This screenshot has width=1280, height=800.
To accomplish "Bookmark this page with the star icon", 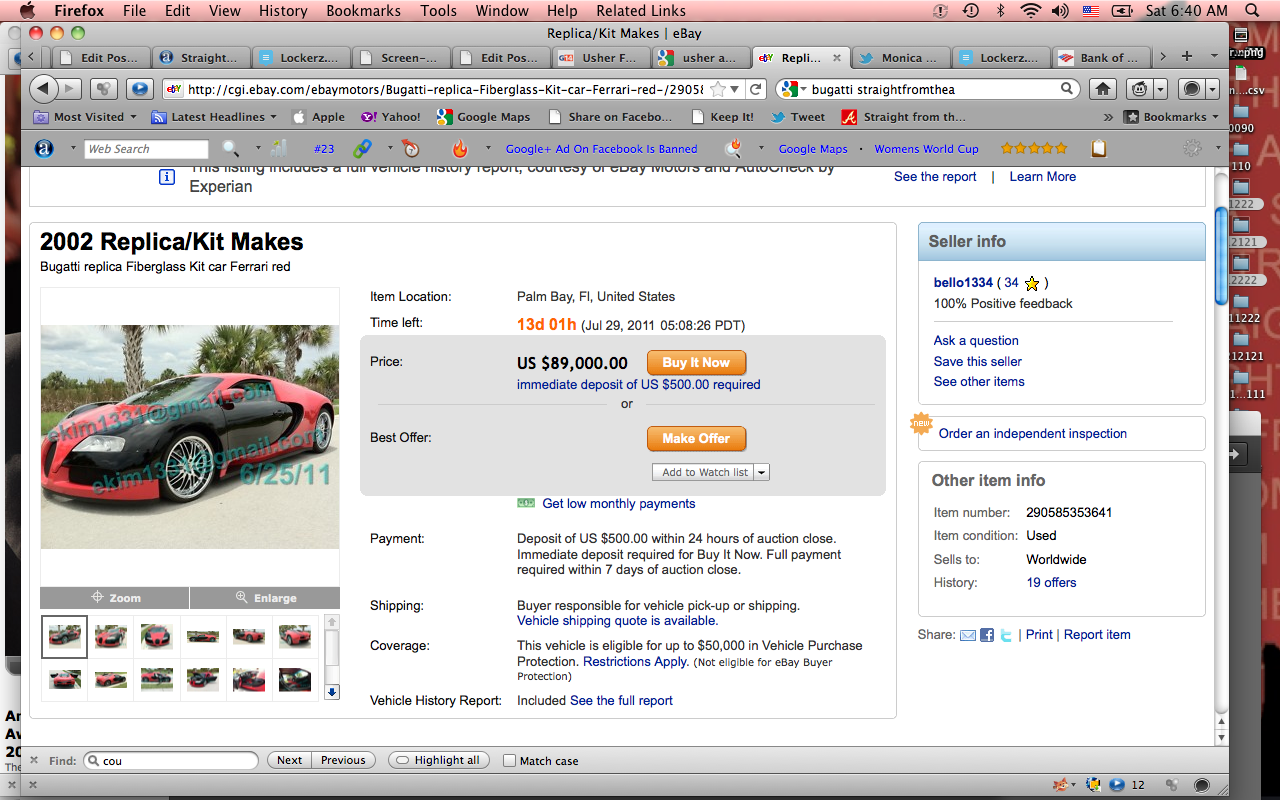I will [x=717, y=89].
